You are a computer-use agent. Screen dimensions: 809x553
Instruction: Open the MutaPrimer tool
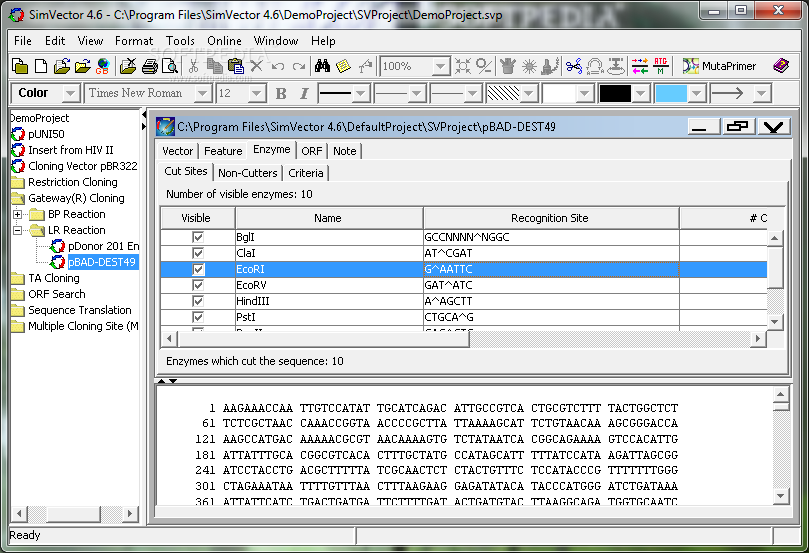point(719,66)
